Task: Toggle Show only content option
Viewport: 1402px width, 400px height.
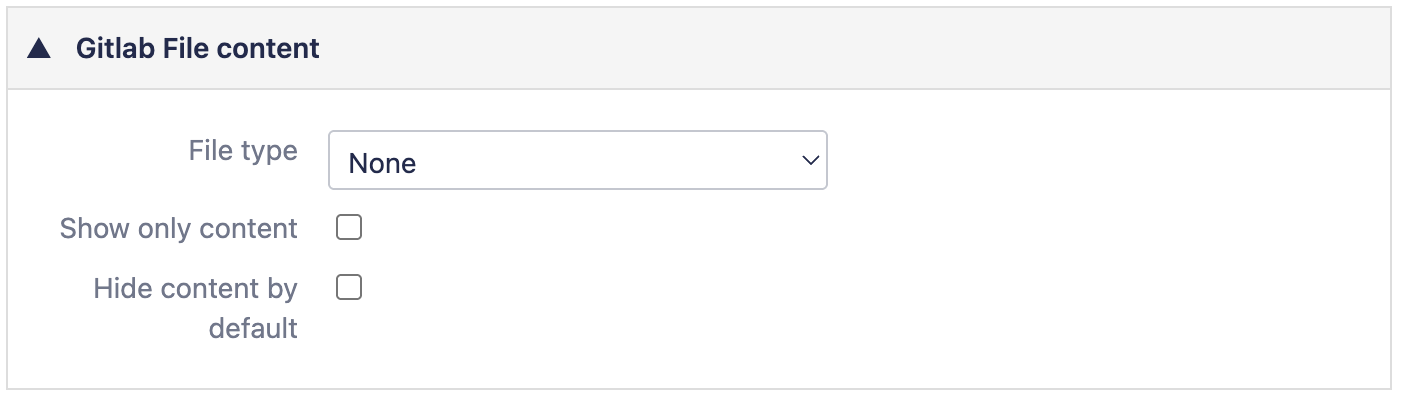Action: tap(348, 229)
